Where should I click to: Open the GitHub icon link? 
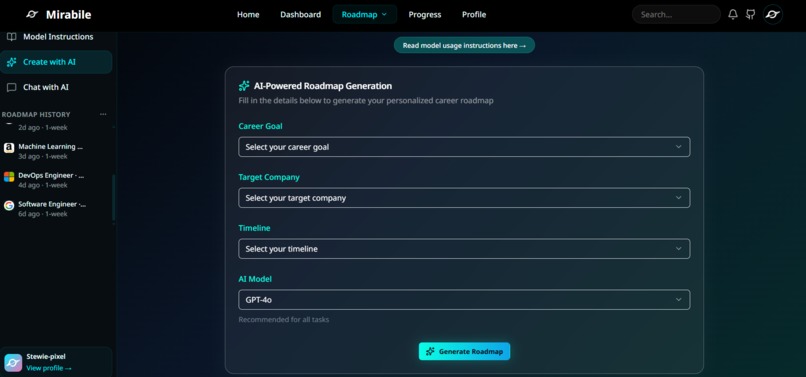point(750,14)
